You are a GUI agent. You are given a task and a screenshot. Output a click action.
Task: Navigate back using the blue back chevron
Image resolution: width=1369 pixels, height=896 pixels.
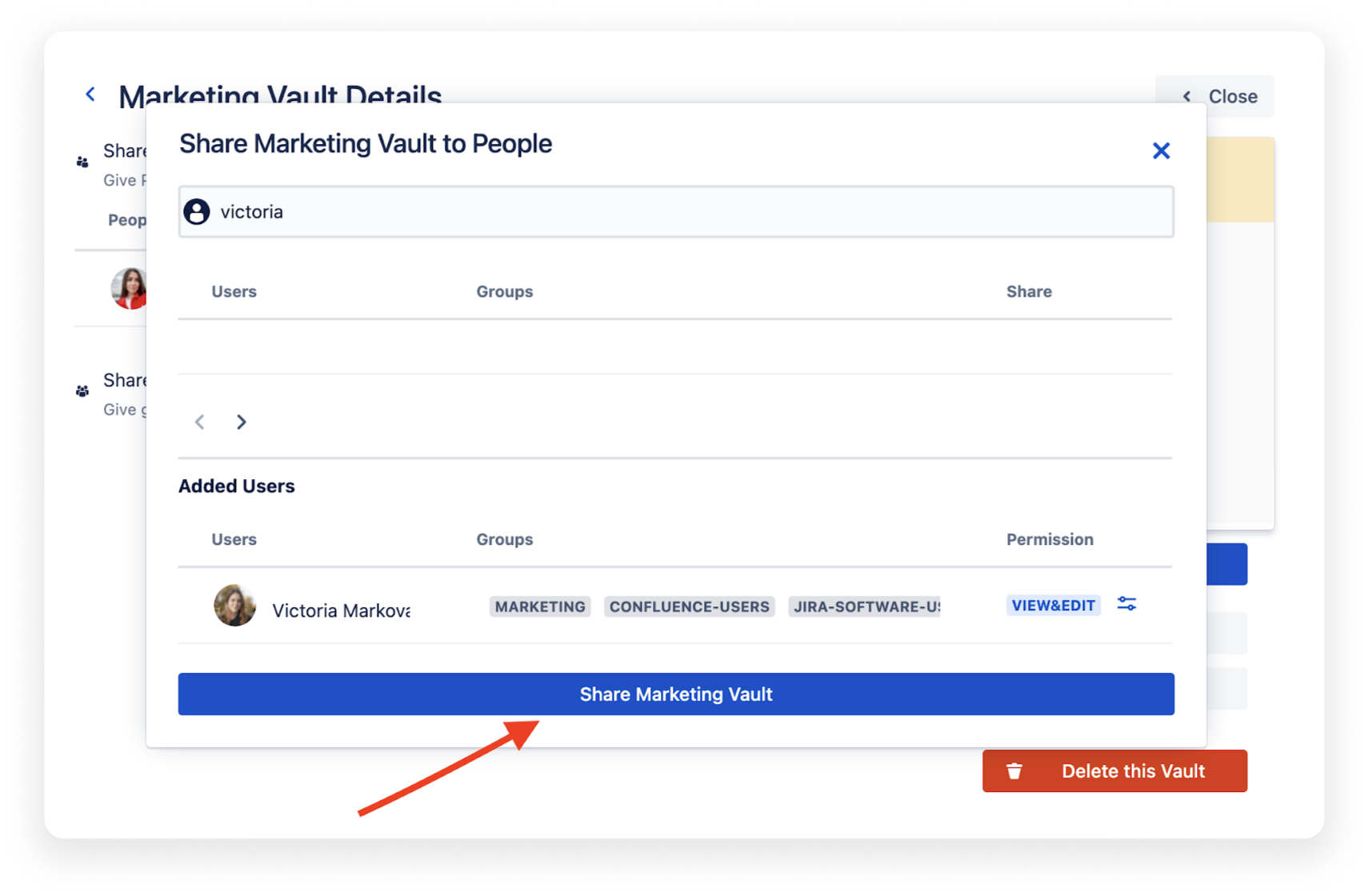click(x=90, y=94)
